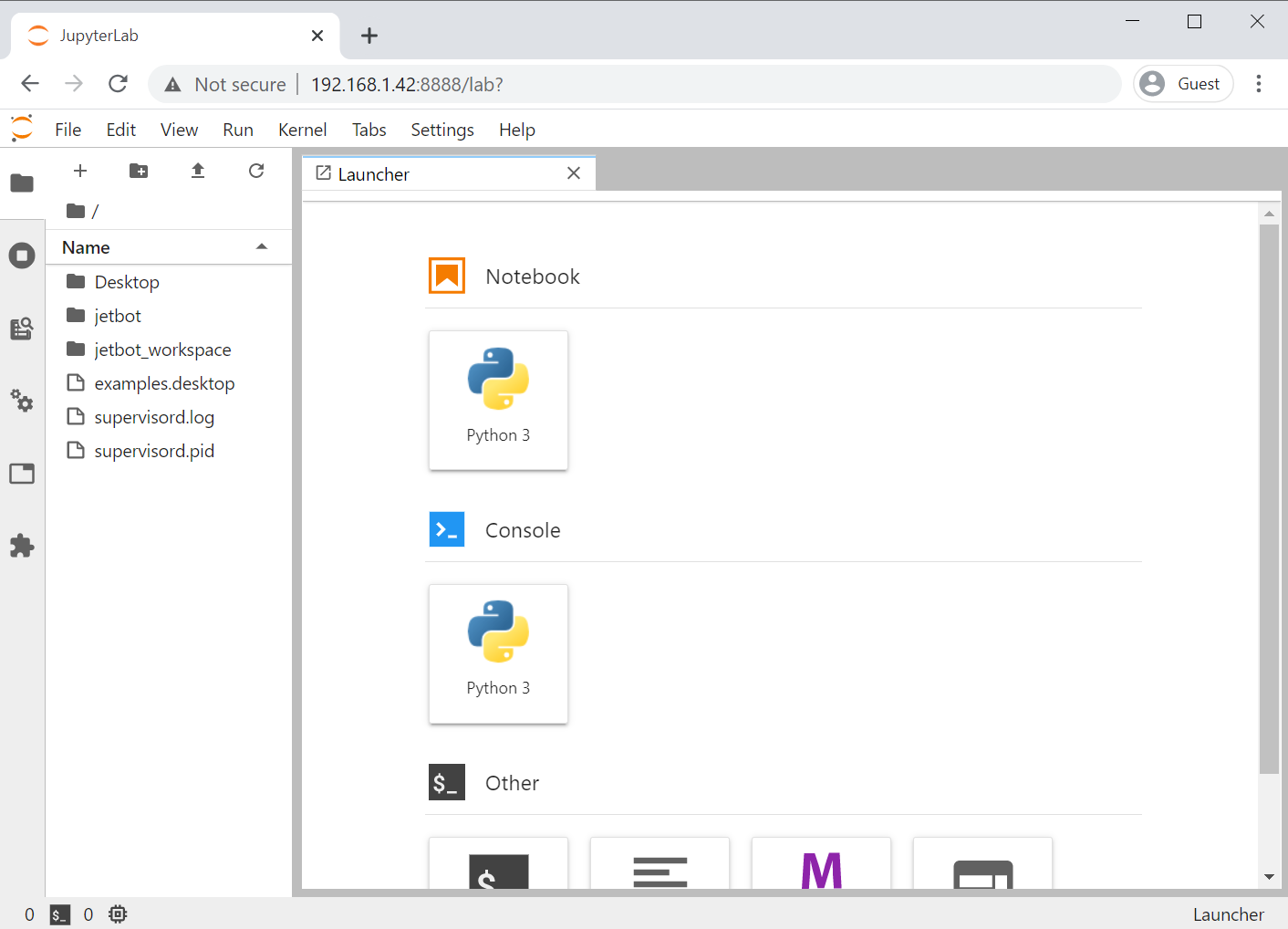Open the Run menu
Viewport: 1288px width, 929px height.
pyautogui.click(x=238, y=130)
